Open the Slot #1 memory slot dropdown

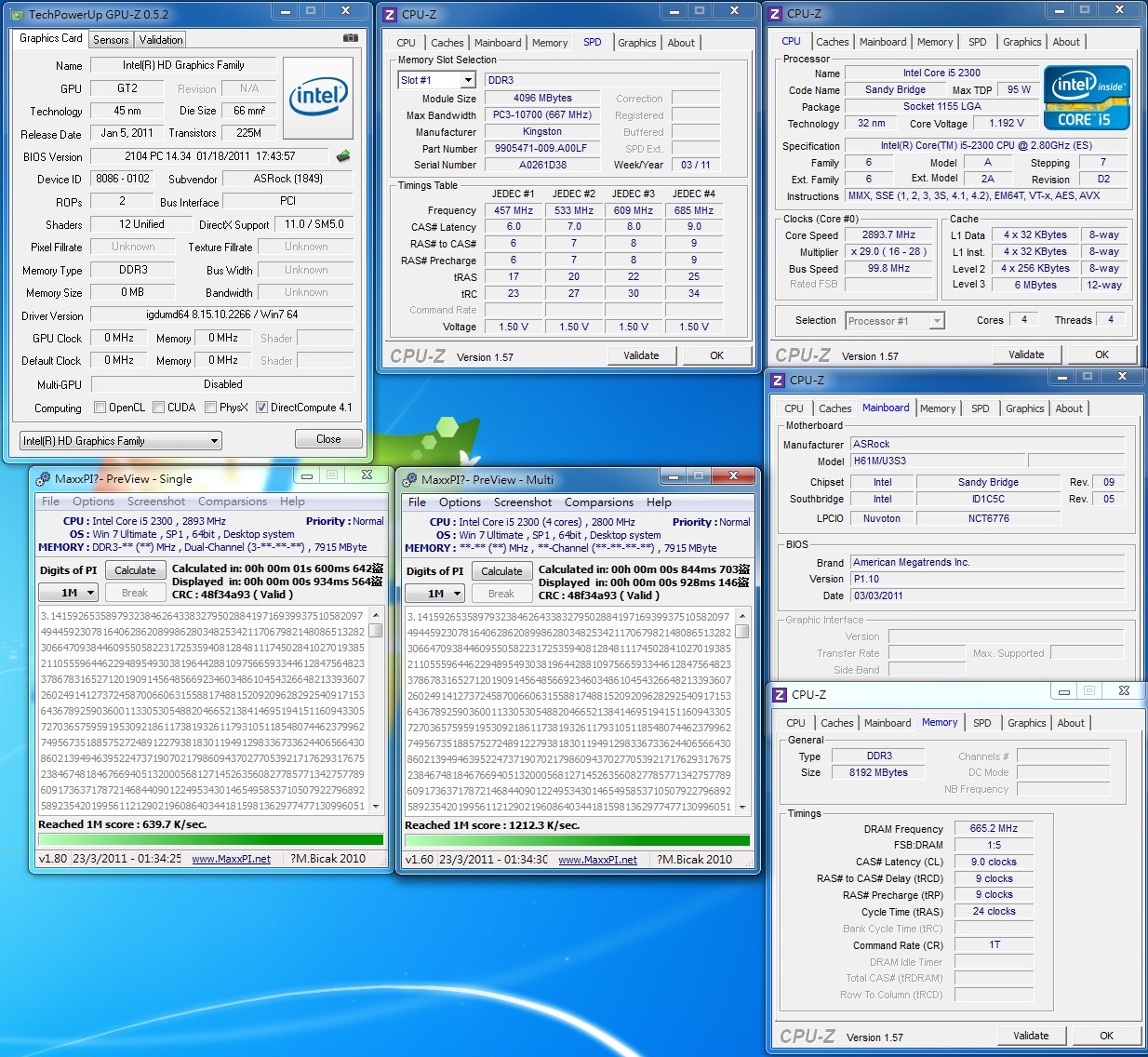pyautogui.click(x=436, y=80)
